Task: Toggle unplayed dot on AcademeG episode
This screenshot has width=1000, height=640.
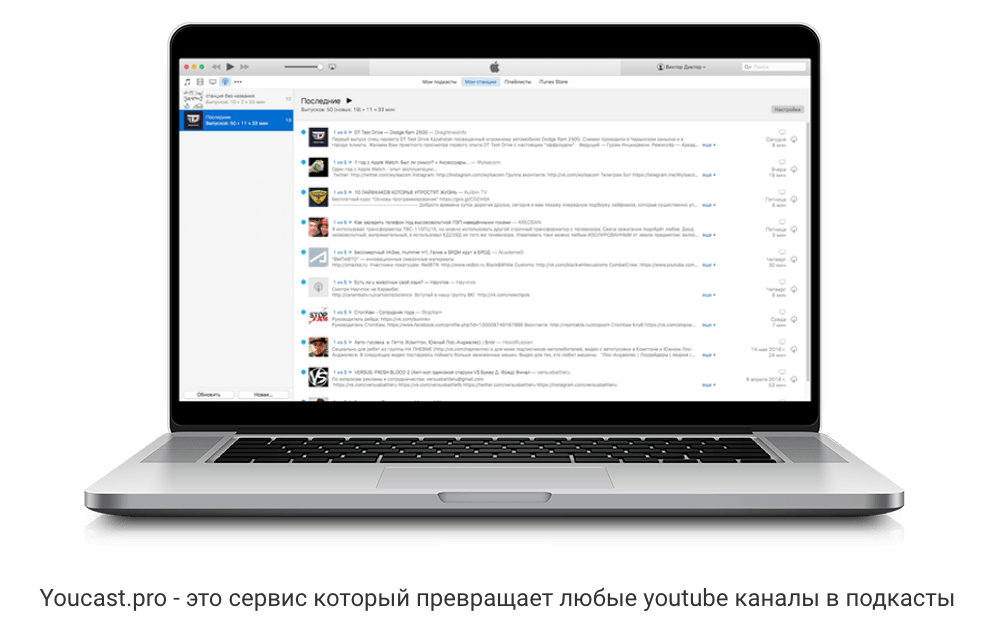Action: tap(303, 252)
